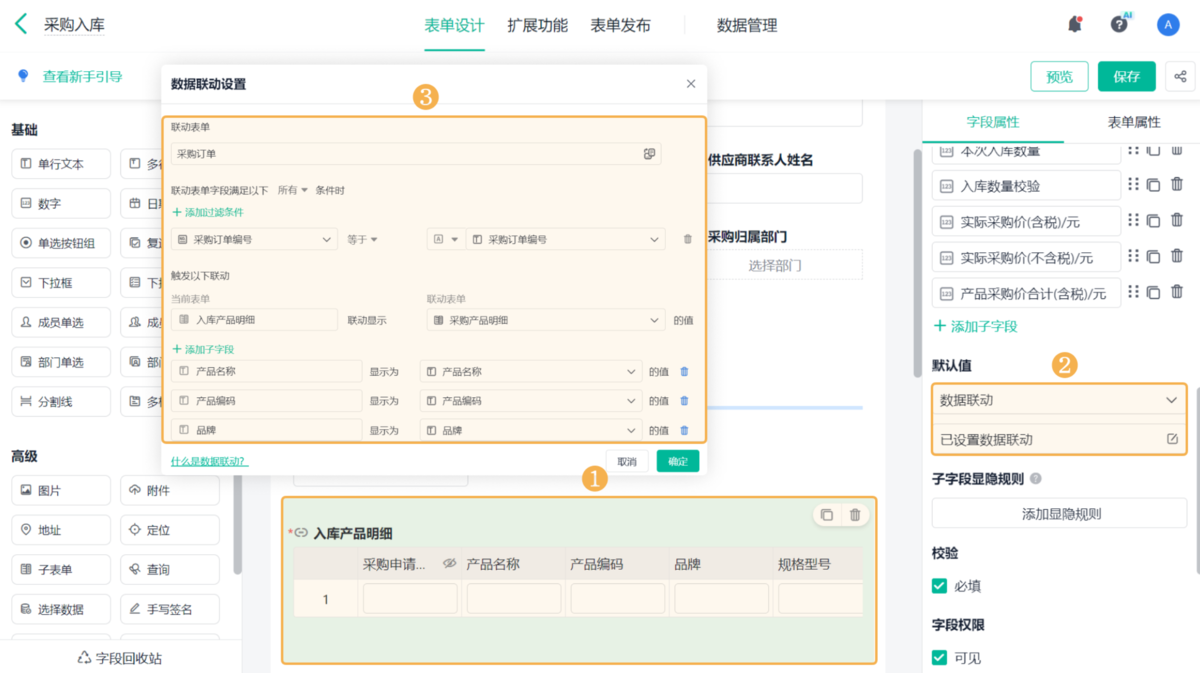Viewport: 1200px width, 673px height.
Task: Toggle the 必填 checkbox
Action: pos(939,586)
